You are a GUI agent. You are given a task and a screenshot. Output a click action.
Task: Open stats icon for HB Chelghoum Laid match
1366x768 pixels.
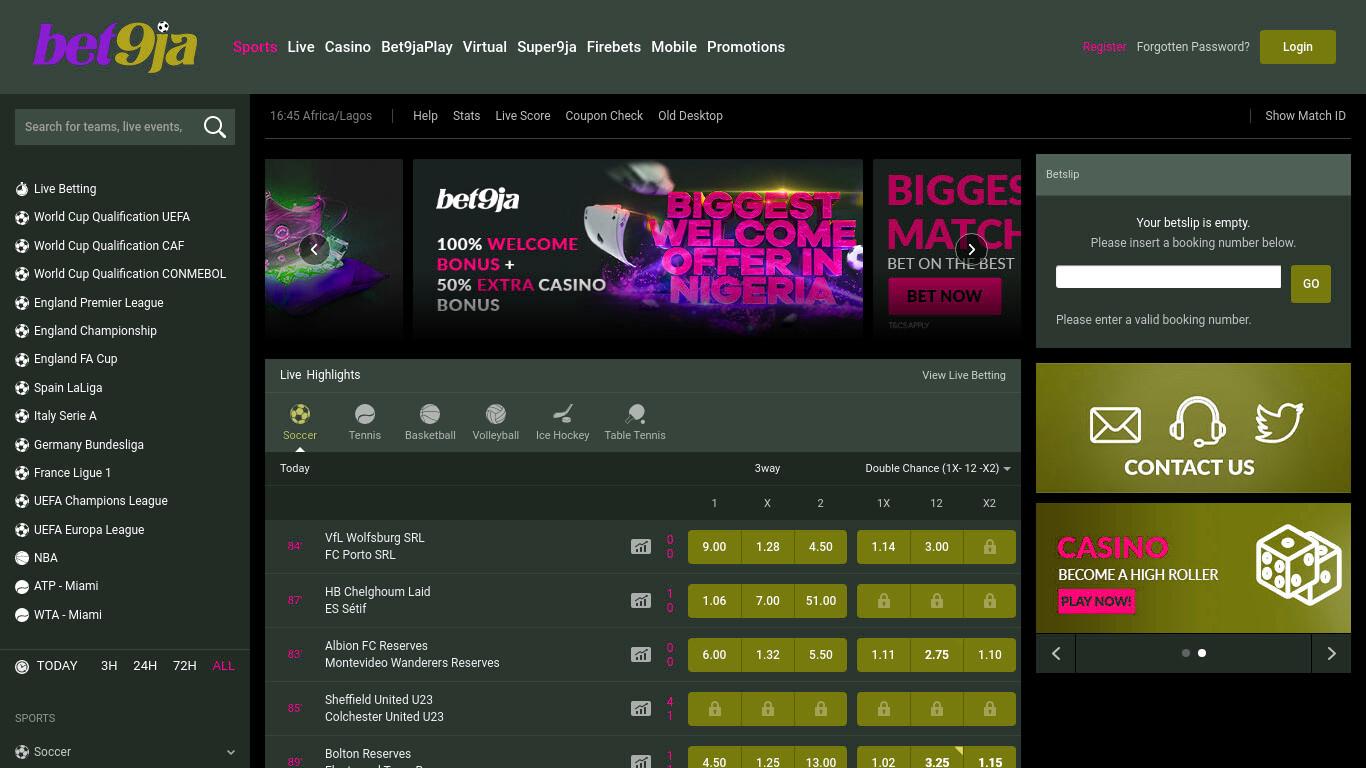641,600
